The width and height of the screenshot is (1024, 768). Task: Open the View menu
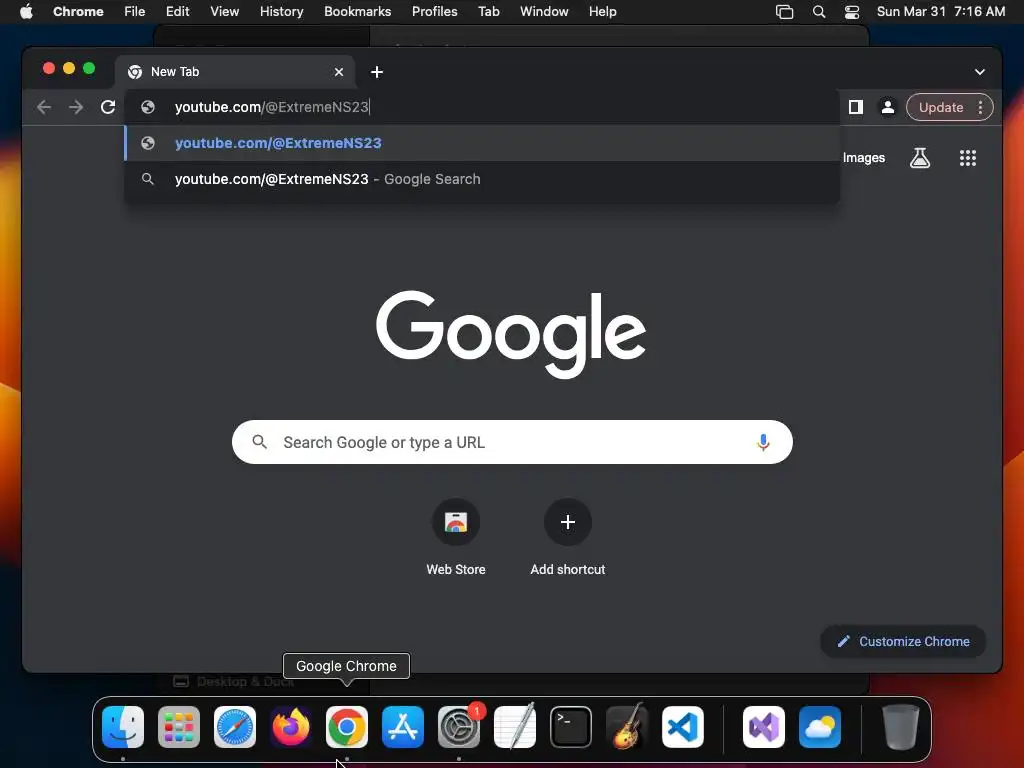click(x=225, y=12)
